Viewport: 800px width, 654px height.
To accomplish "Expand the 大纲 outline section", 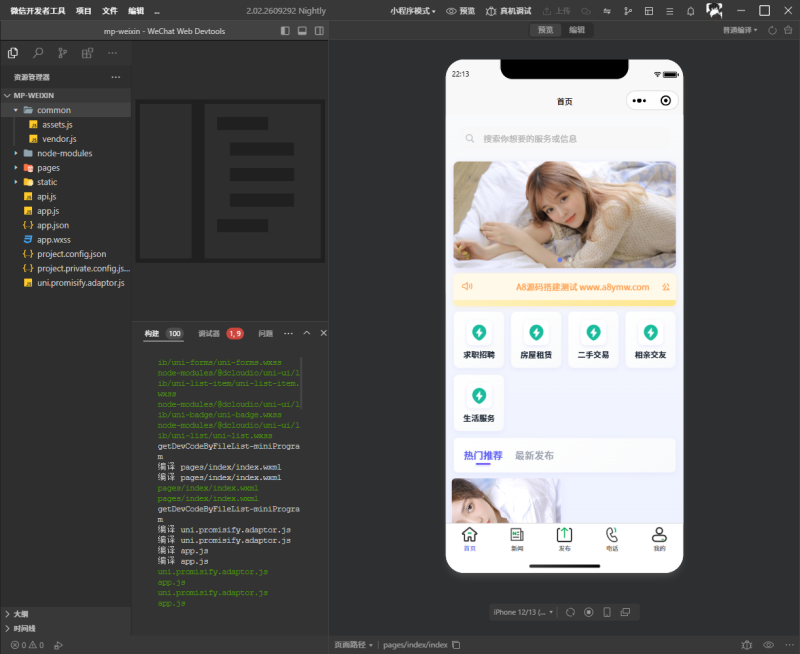I will (66, 614).
